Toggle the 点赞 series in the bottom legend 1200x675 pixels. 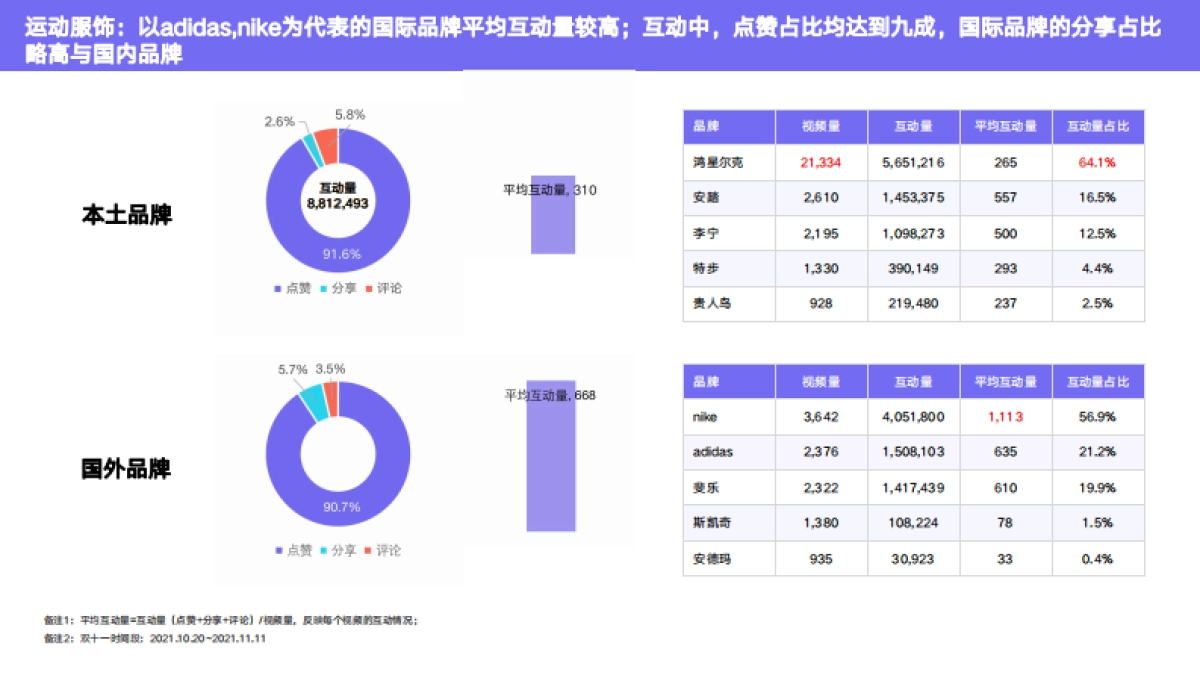tap(278, 550)
